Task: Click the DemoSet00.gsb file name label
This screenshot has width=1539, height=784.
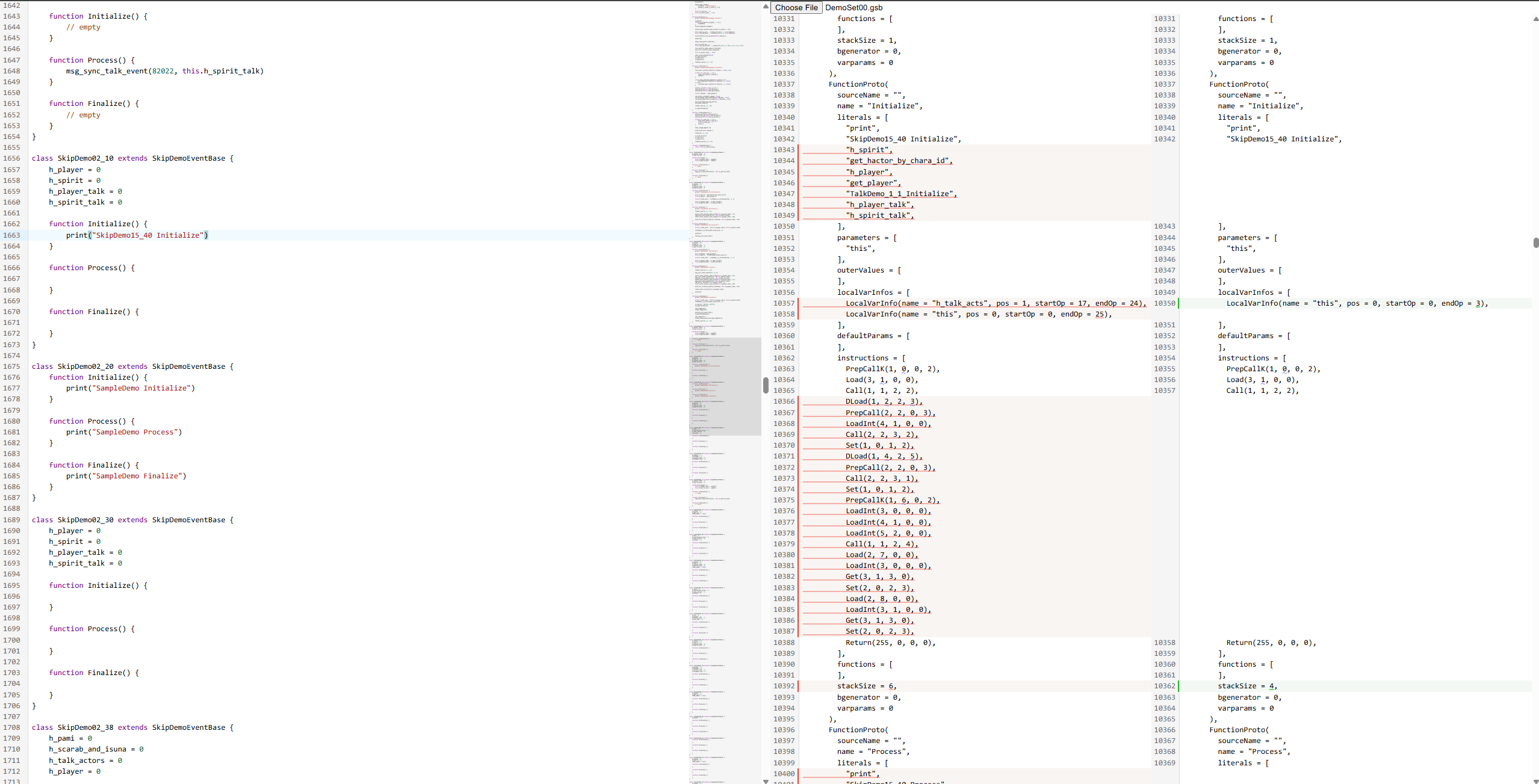Action: coord(853,7)
